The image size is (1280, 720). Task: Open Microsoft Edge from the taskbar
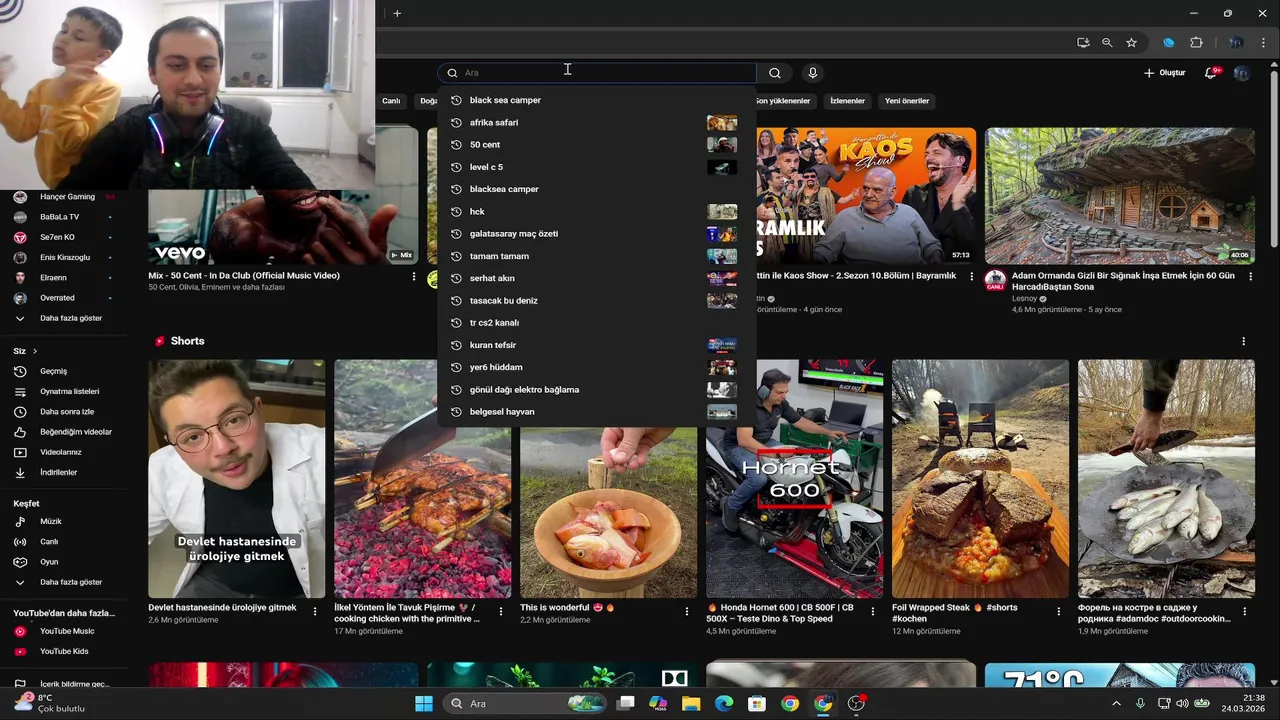724,703
